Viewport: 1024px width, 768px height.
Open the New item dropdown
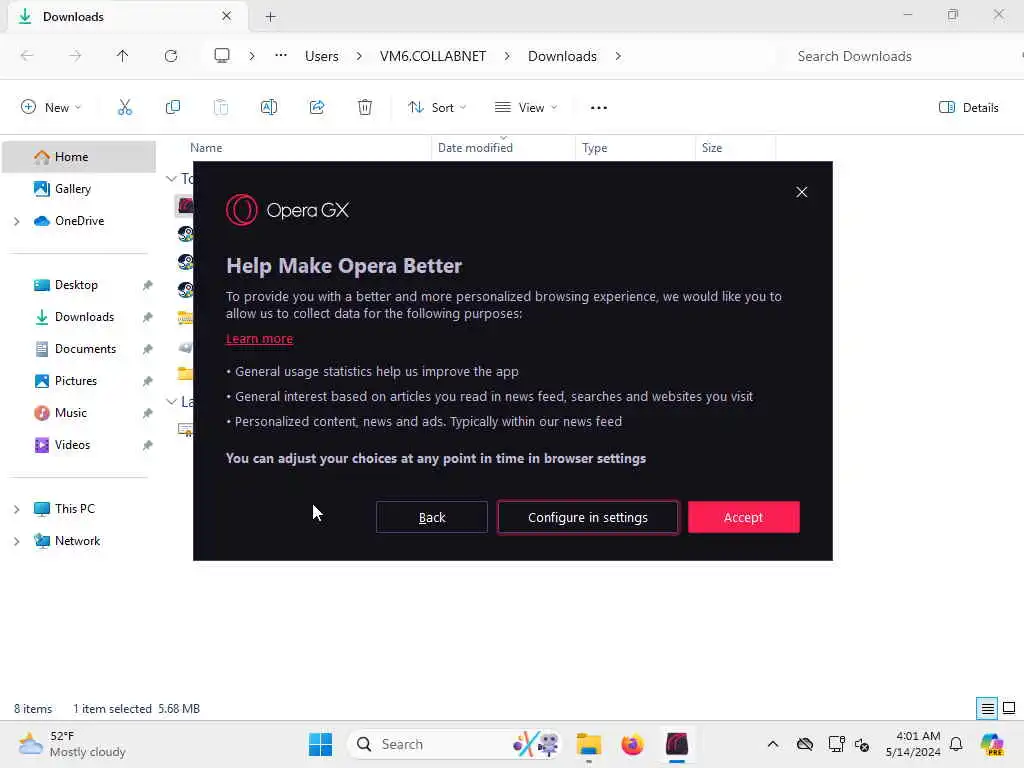coord(51,108)
